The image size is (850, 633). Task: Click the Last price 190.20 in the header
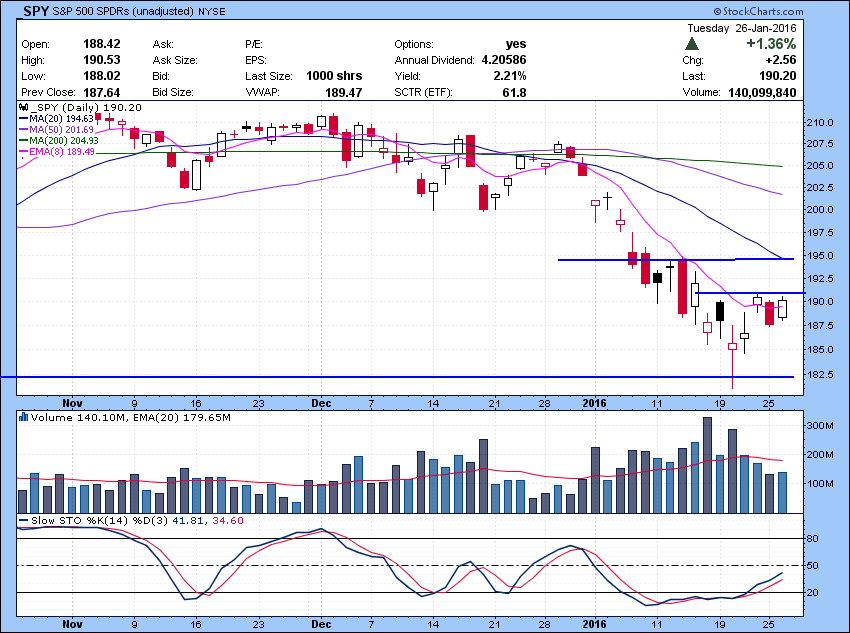(777, 76)
